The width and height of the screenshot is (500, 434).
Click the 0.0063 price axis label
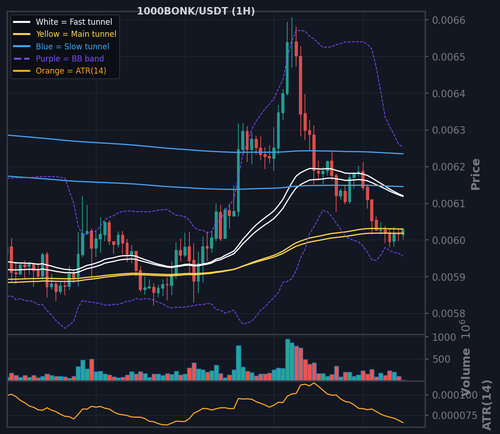coord(449,130)
